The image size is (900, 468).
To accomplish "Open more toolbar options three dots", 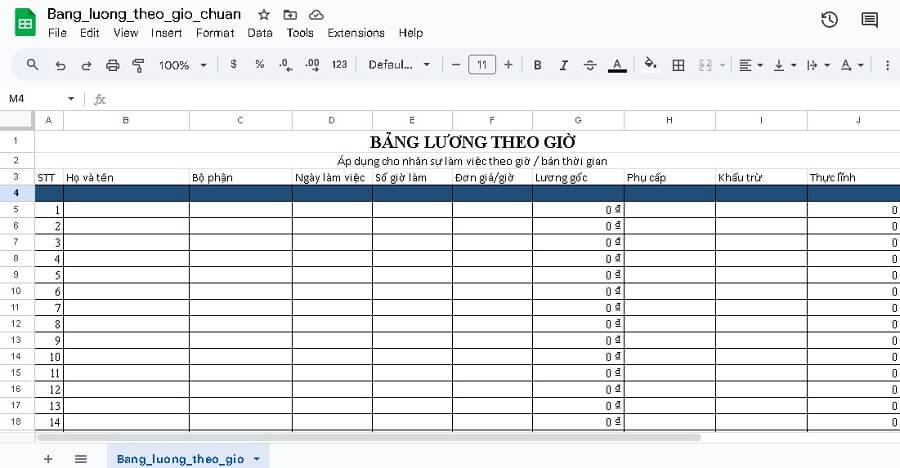I will point(887,65).
